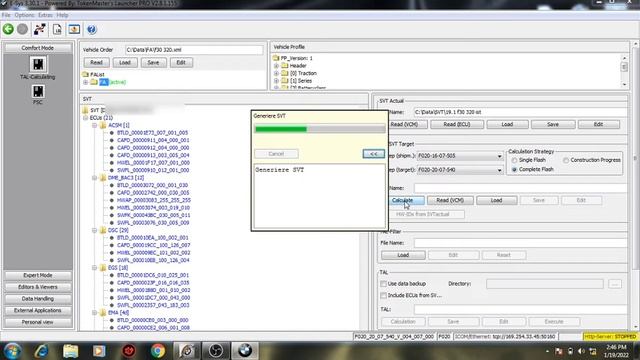Click the green back arrow icon
Viewport: 640px width, 360px height.
pos(8,29)
